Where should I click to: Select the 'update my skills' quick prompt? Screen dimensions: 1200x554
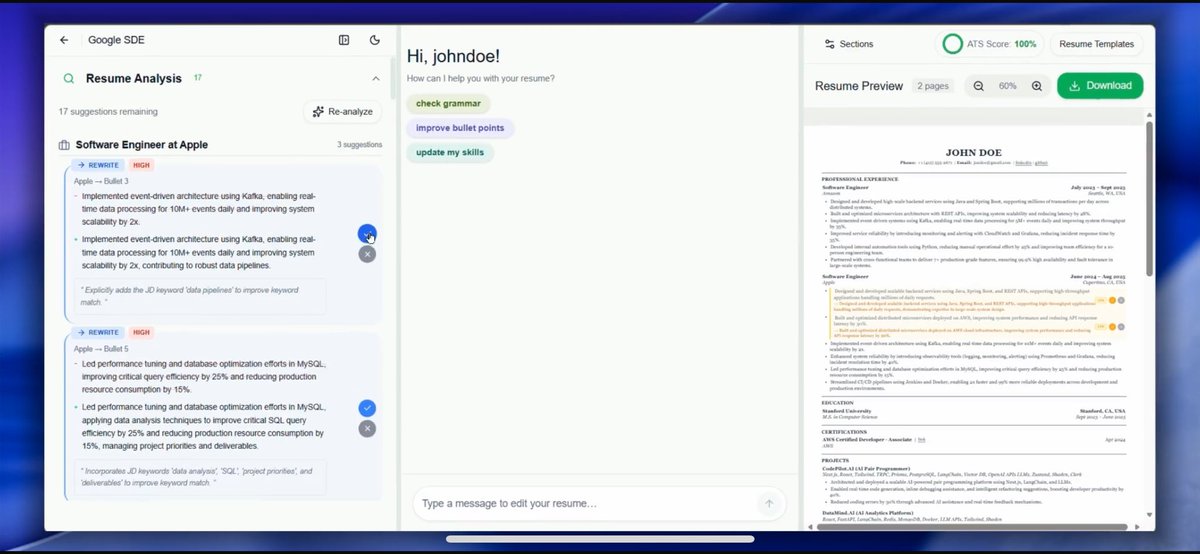click(450, 152)
